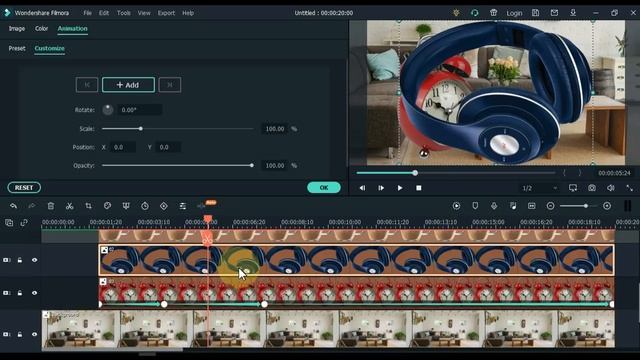Viewport: 640px width, 360px height.
Task: Adjust preview volume speaker icon
Action: pos(611,188)
